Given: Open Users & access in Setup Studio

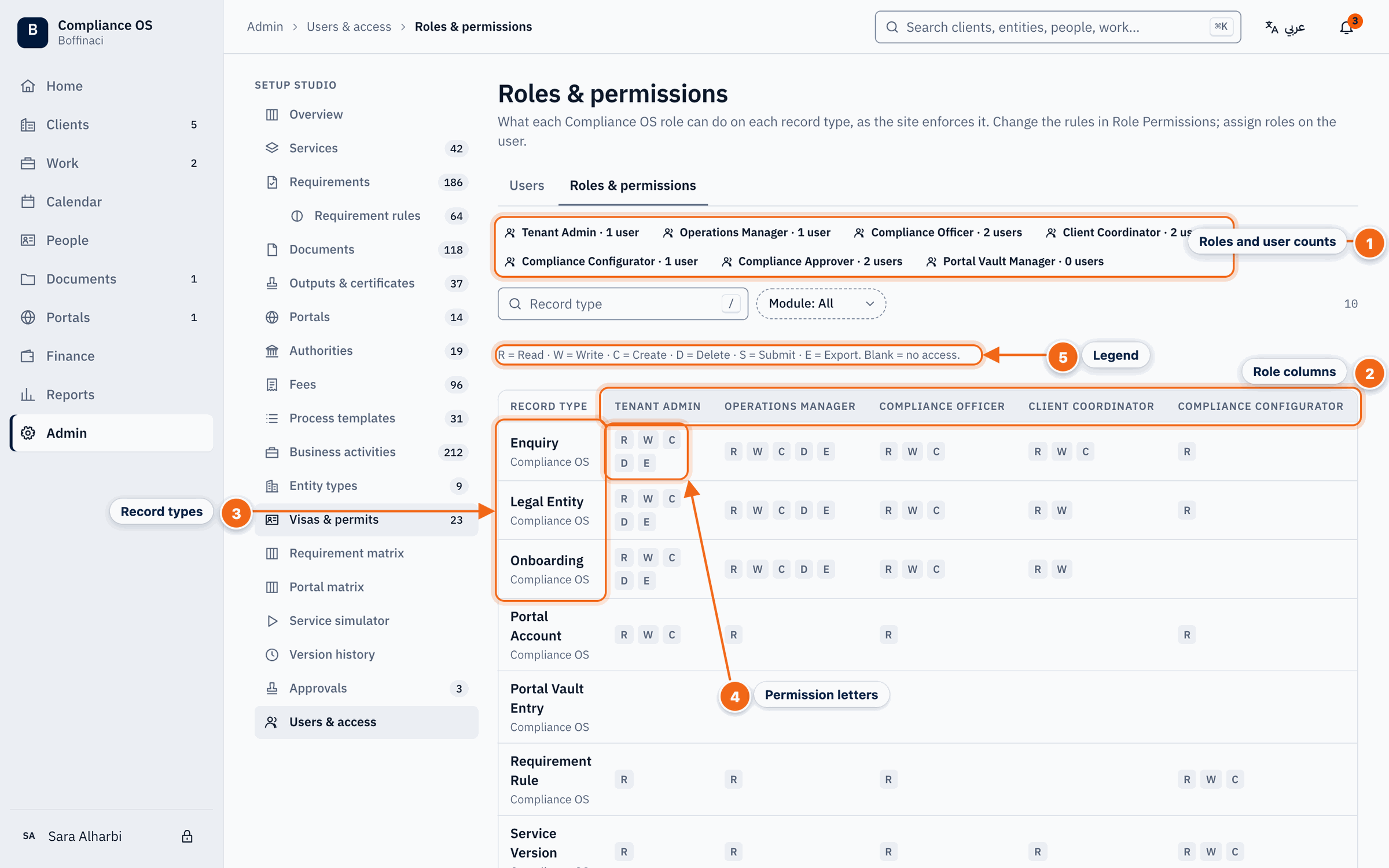Looking at the screenshot, I should [366, 722].
